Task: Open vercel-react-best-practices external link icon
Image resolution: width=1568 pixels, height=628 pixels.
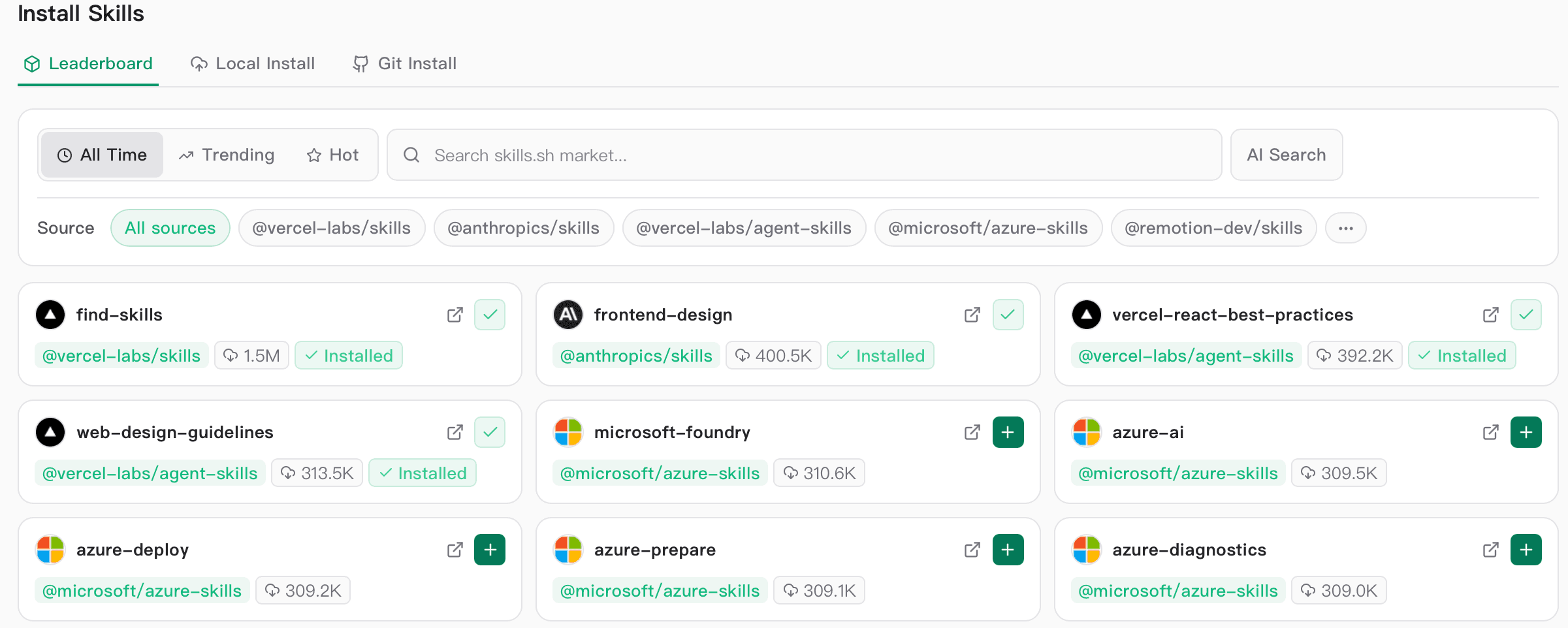Action: pos(1490,315)
